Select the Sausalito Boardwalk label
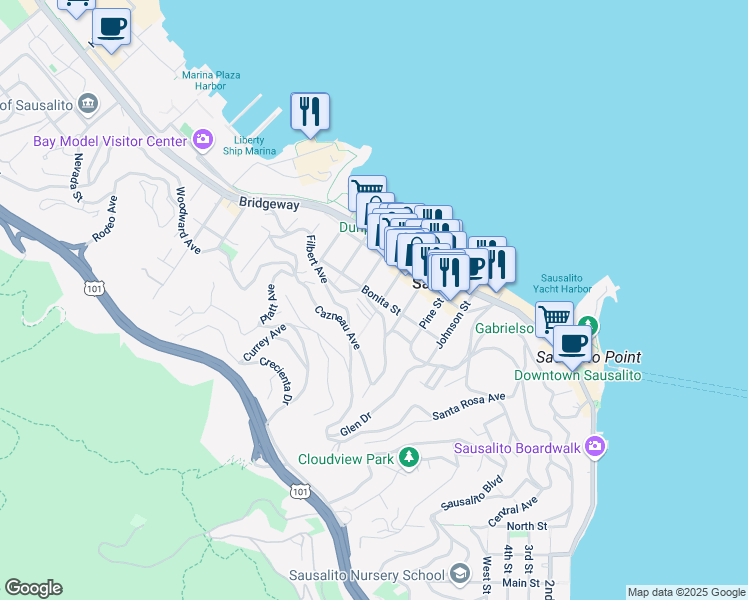The height and width of the screenshot is (600, 748). [x=517, y=448]
